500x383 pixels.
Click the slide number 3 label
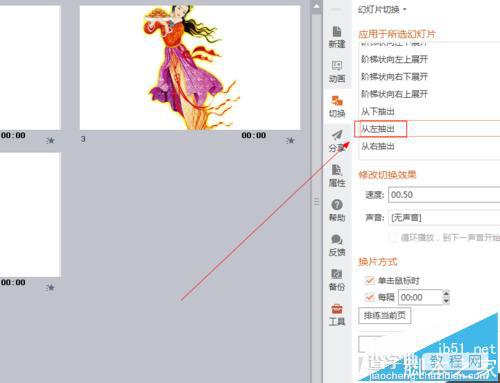[x=83, y=139]
